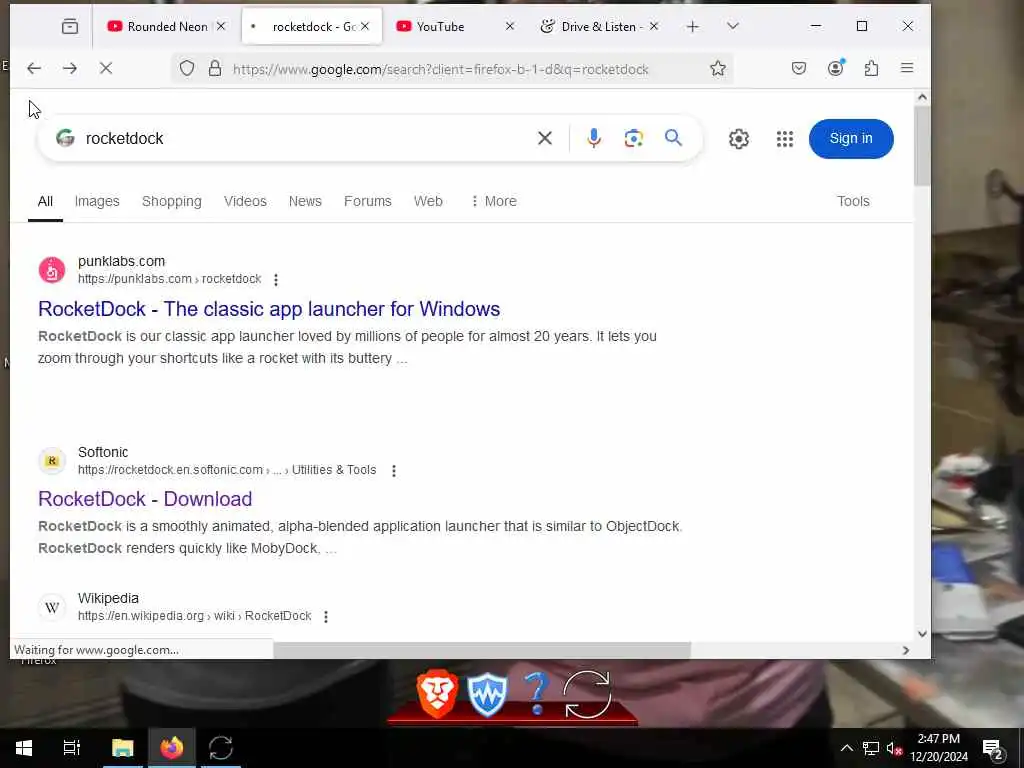1024x768 pixels.
Task: Open notification center in tray
Action: coord(993,748)
